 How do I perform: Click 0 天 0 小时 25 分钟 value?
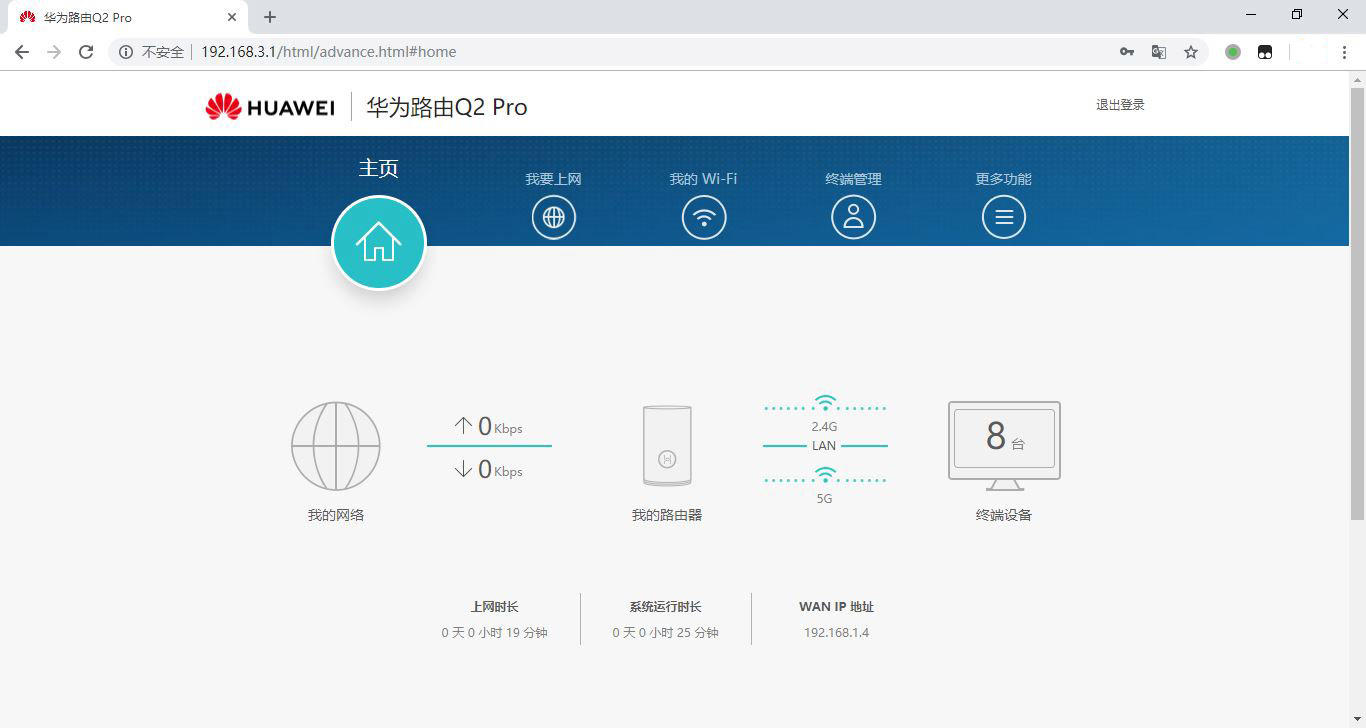tap(666, 633)
